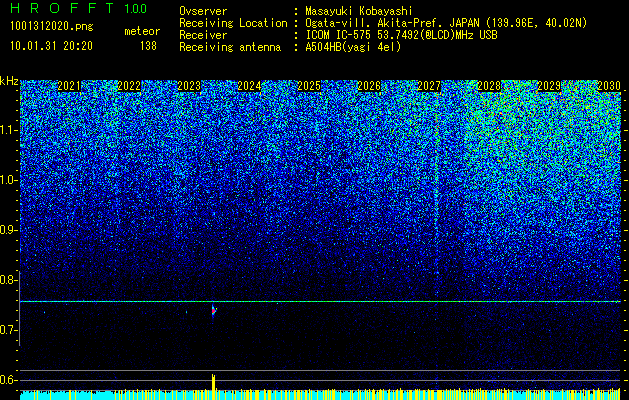Click the 2023 time marker
The width and height of the screenshot is (629, 400).
pos(189,86)
